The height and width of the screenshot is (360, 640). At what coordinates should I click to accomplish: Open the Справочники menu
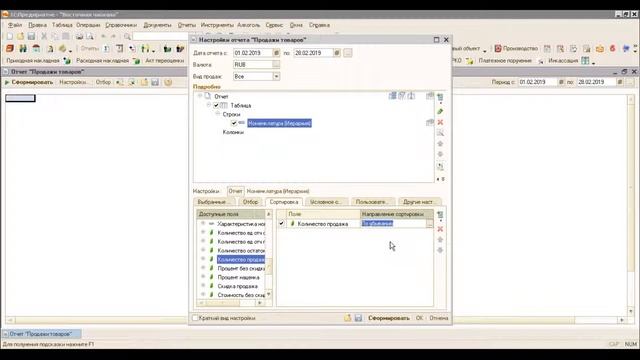(121, 25)
